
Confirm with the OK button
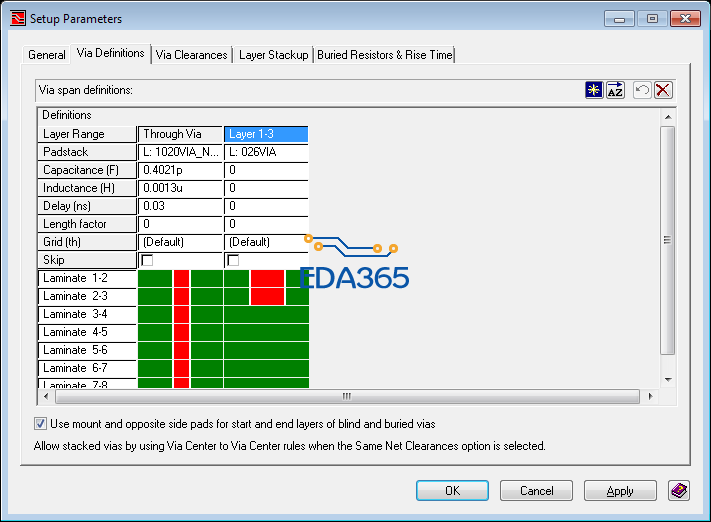[452, 491]
